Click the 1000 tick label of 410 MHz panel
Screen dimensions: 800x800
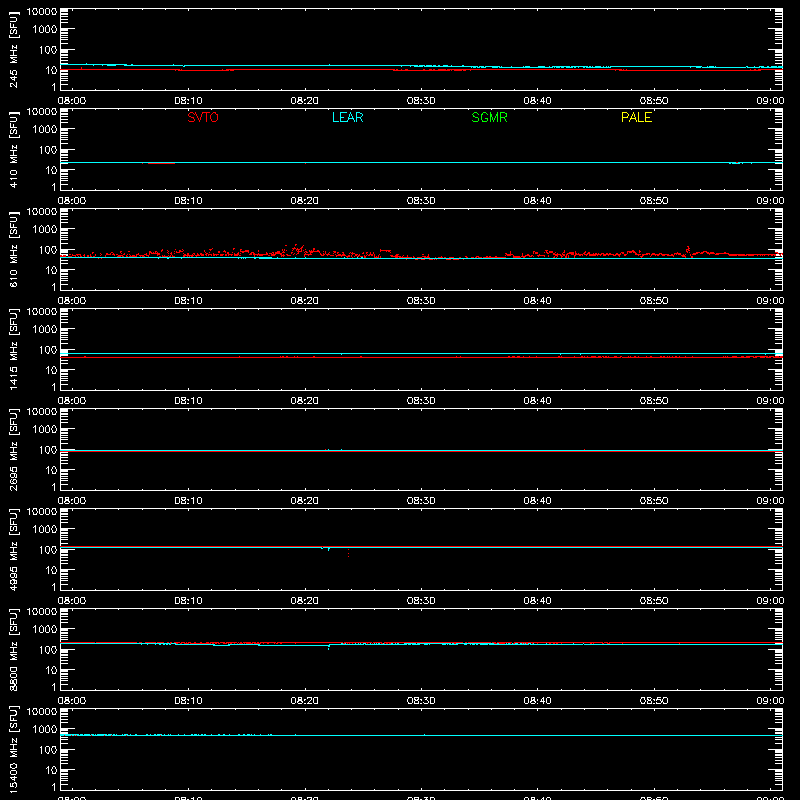coord(45,129)
